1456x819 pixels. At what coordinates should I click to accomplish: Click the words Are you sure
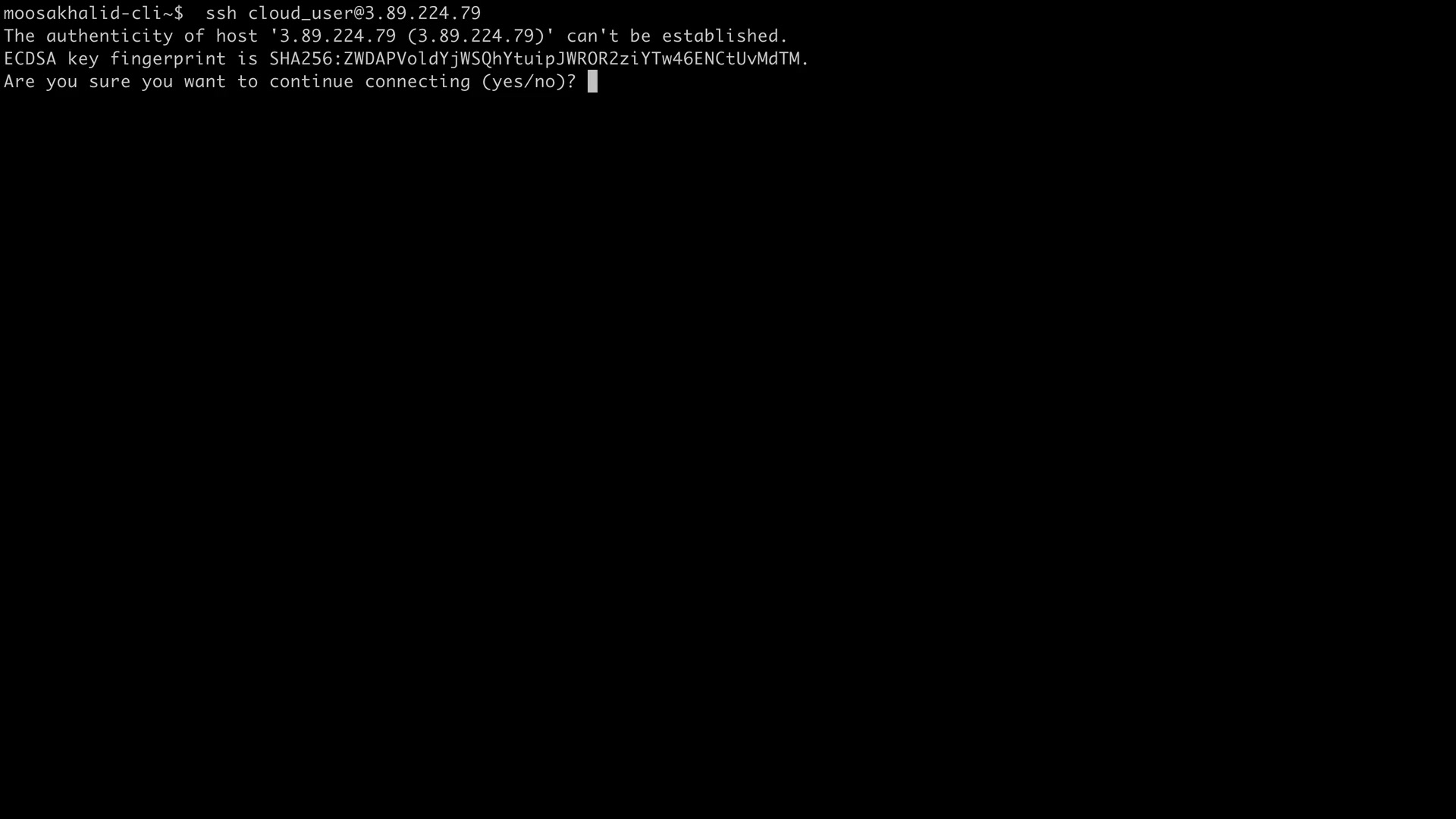point(67,82)
